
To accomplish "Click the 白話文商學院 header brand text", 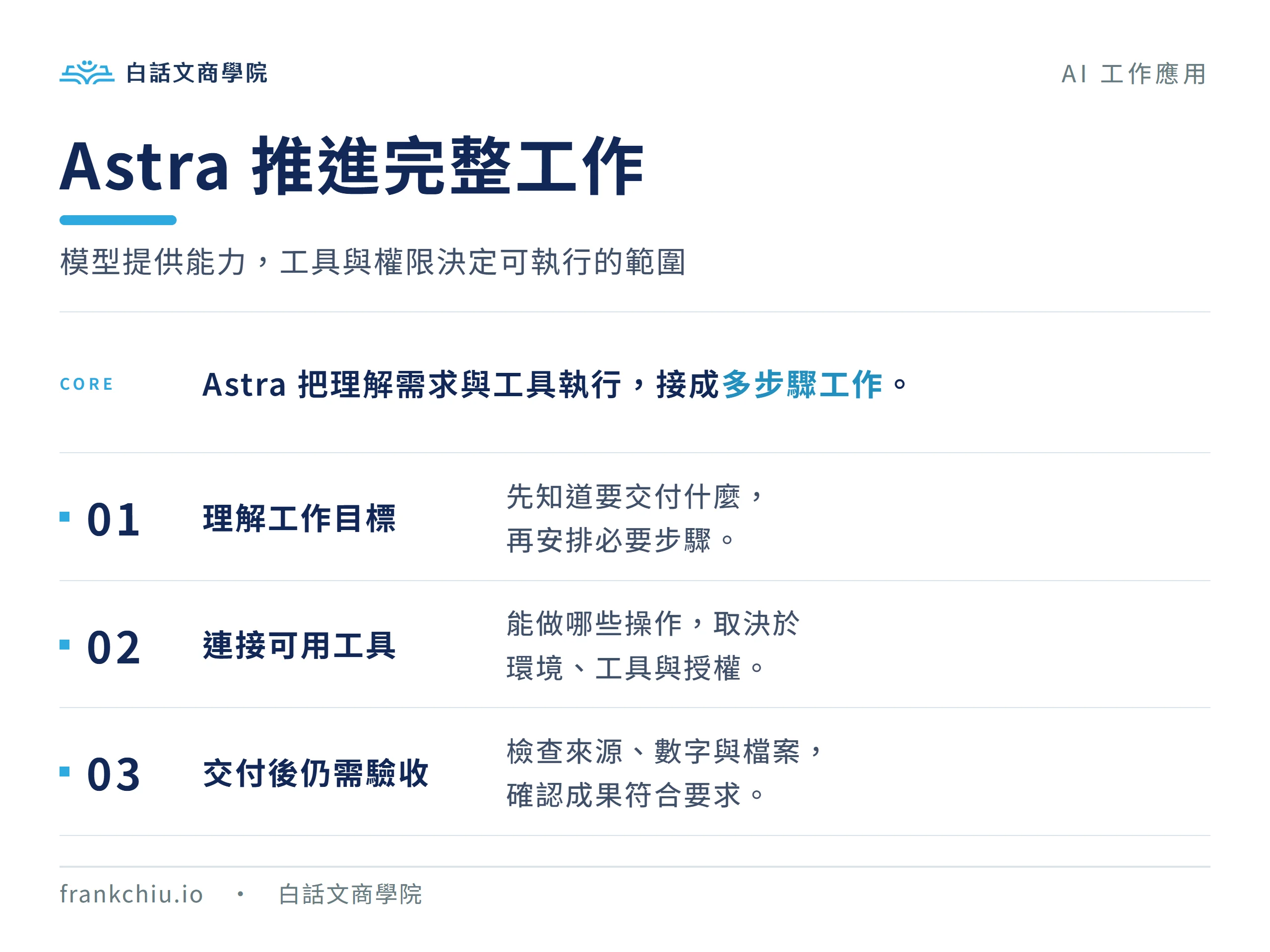I will (197, 73).
